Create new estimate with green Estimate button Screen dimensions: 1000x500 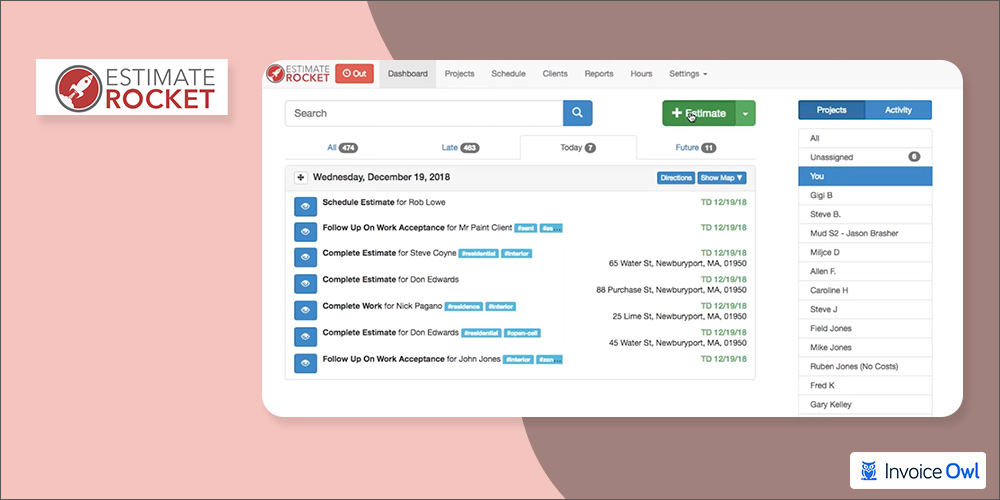[x=699, y=113]
